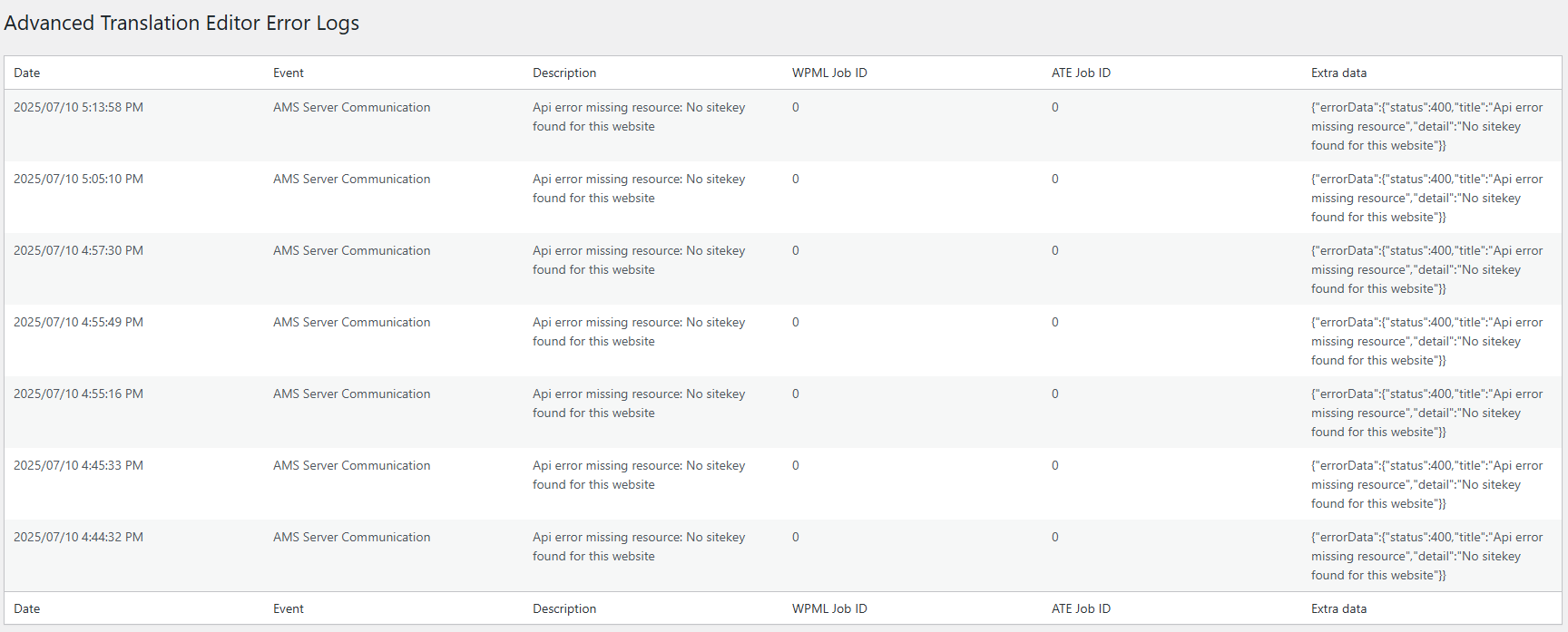Click the bottom ATE Job ID footer label
This screenshot has width=1568, height=632.
pyautogui.click(x=1081, y=608)
